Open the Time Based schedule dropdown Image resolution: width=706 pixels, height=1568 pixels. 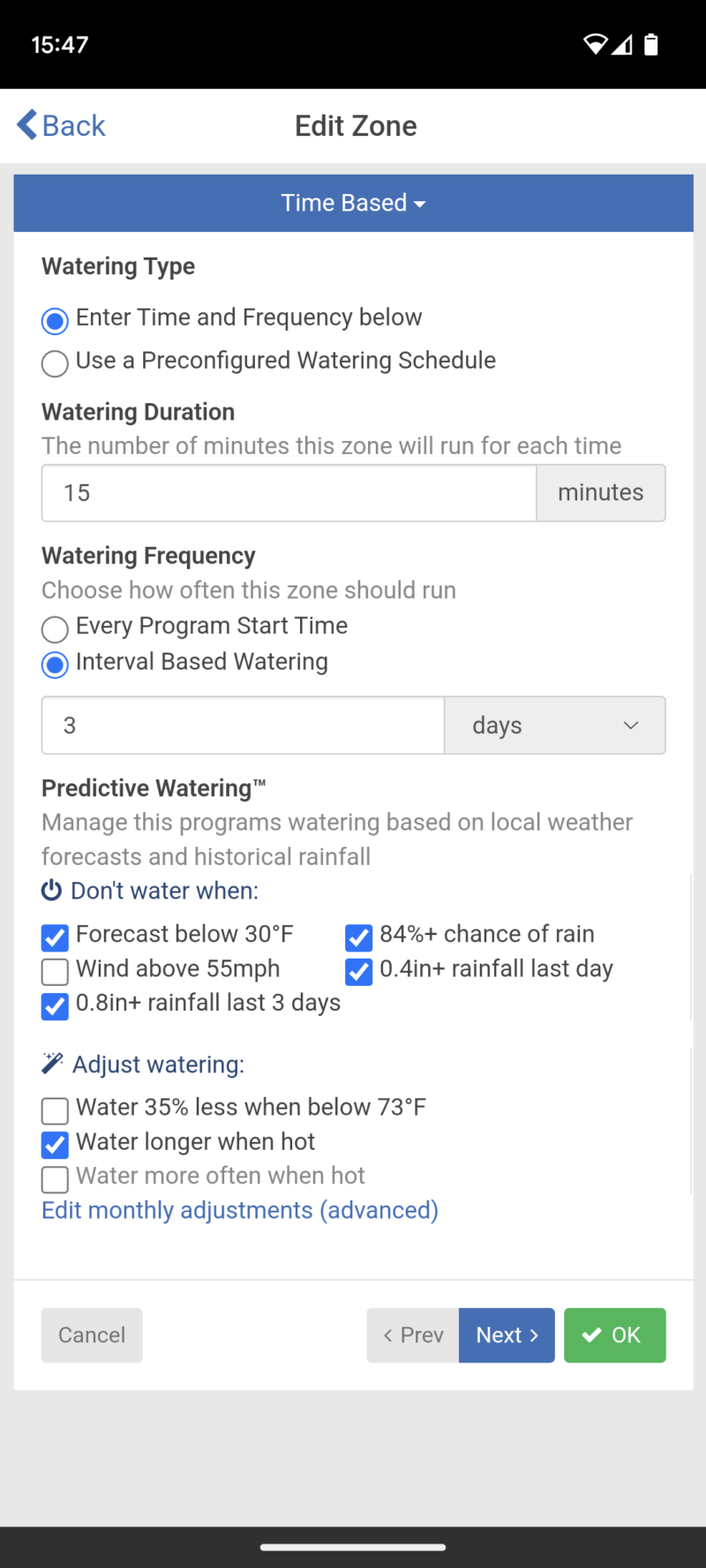pos(353,203)
